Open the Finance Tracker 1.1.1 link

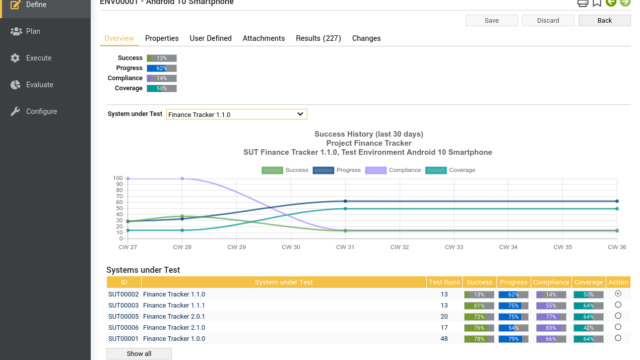point(174,305)
